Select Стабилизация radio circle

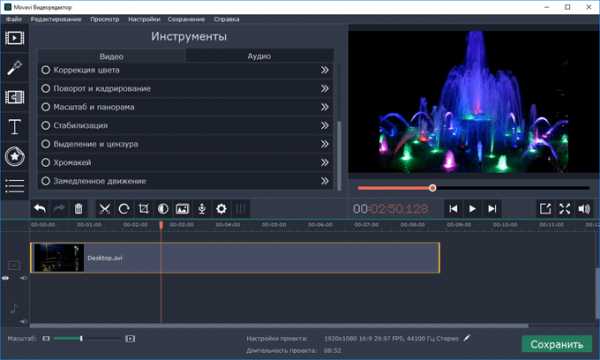click(46, 125)
